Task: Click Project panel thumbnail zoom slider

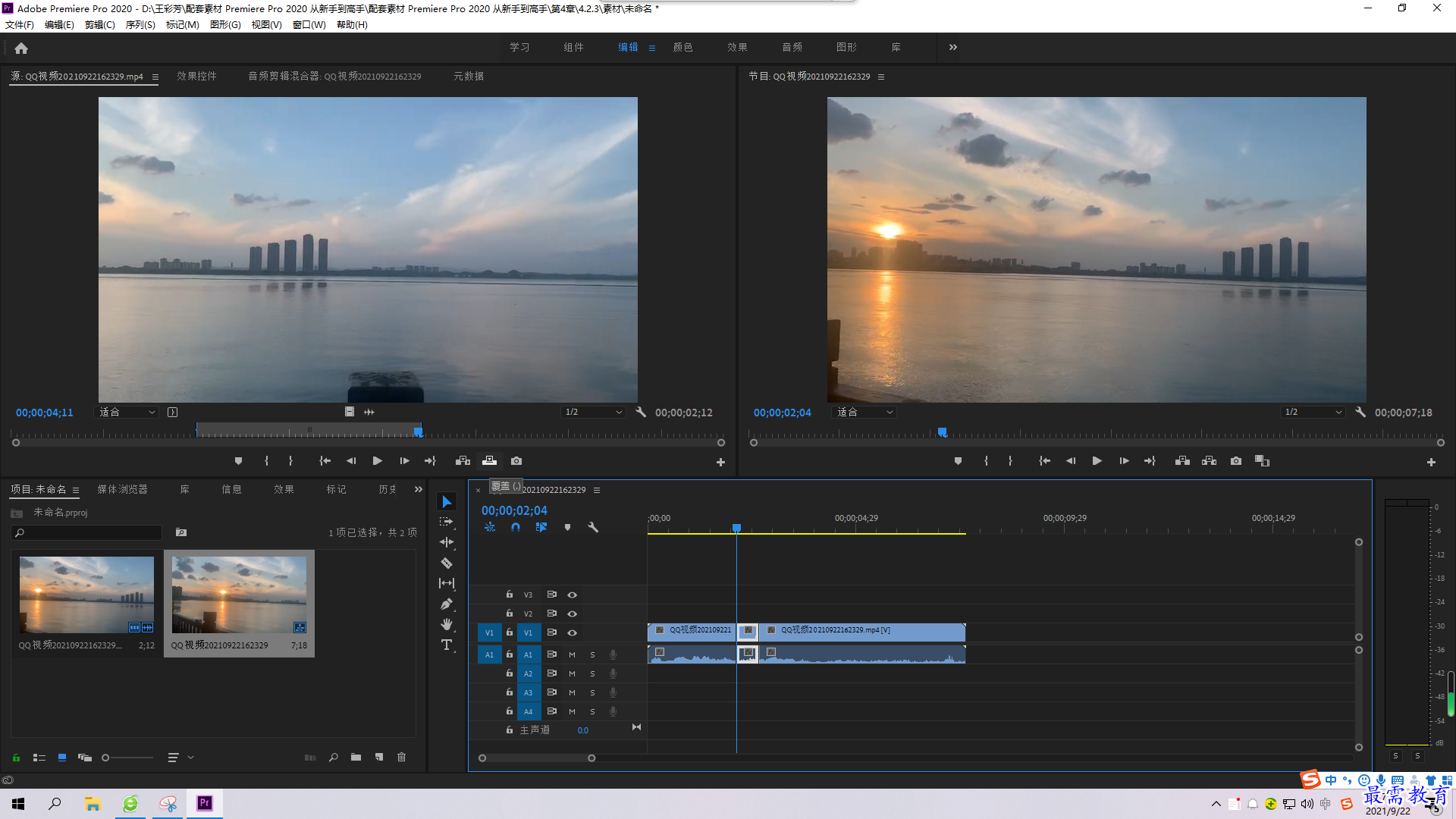Action: pyautogui.click(x=128, y=758)
